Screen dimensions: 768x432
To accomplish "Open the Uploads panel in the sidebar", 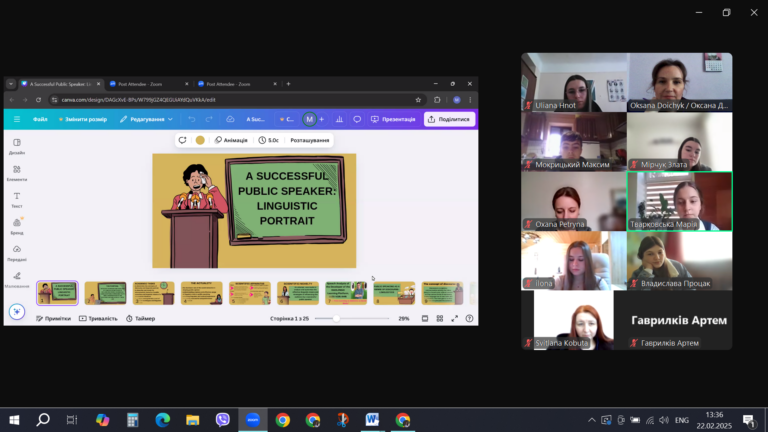I will point(17,253).
